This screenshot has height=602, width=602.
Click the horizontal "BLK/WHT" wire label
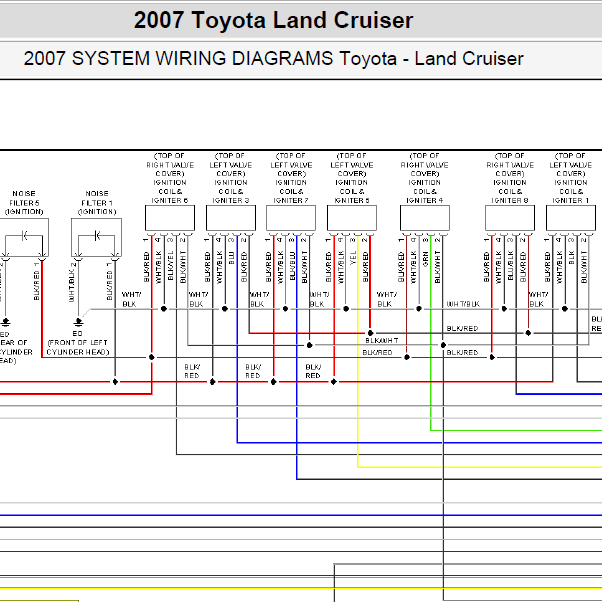point(381,341)
